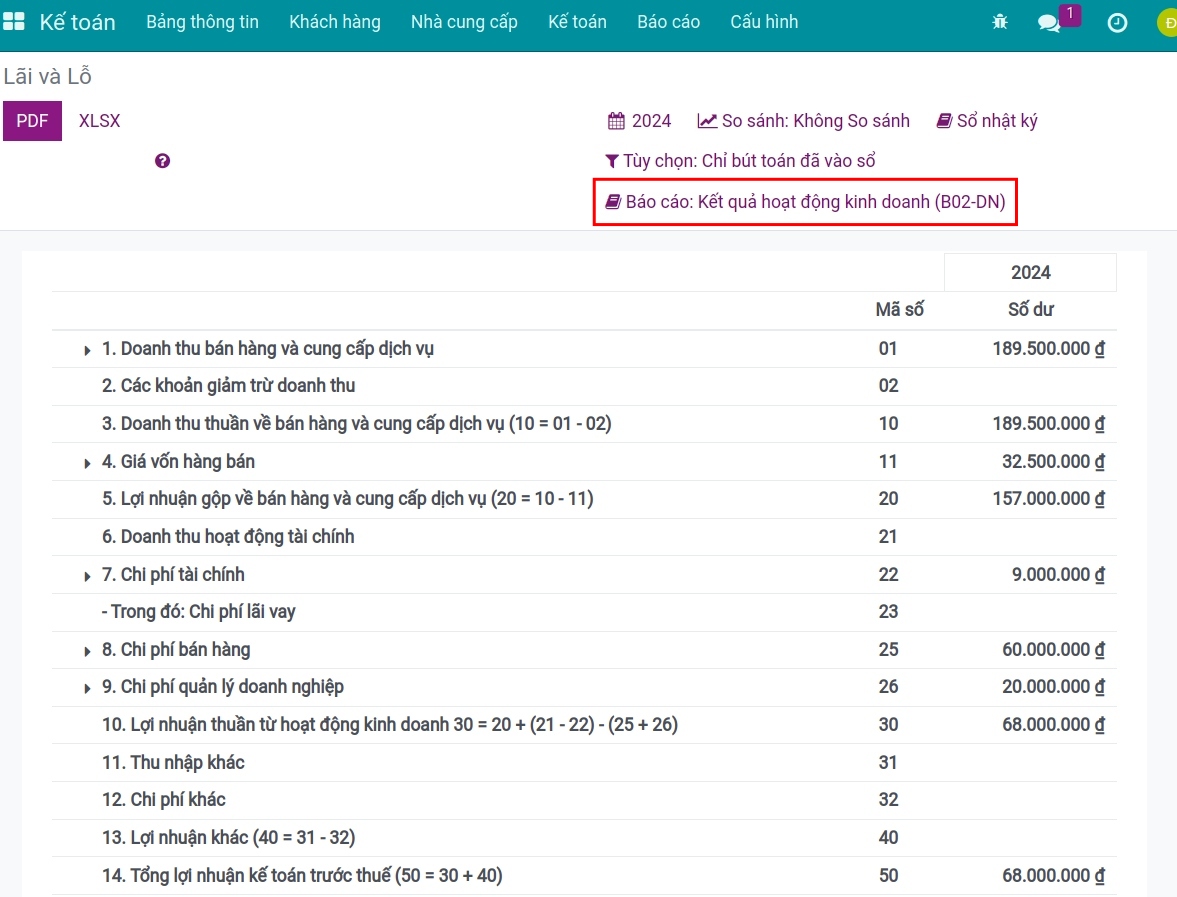This screenshot has height=897, width=1177.
Task: Open the Báo cáo report variant selector
Action: tap(805, 202)
